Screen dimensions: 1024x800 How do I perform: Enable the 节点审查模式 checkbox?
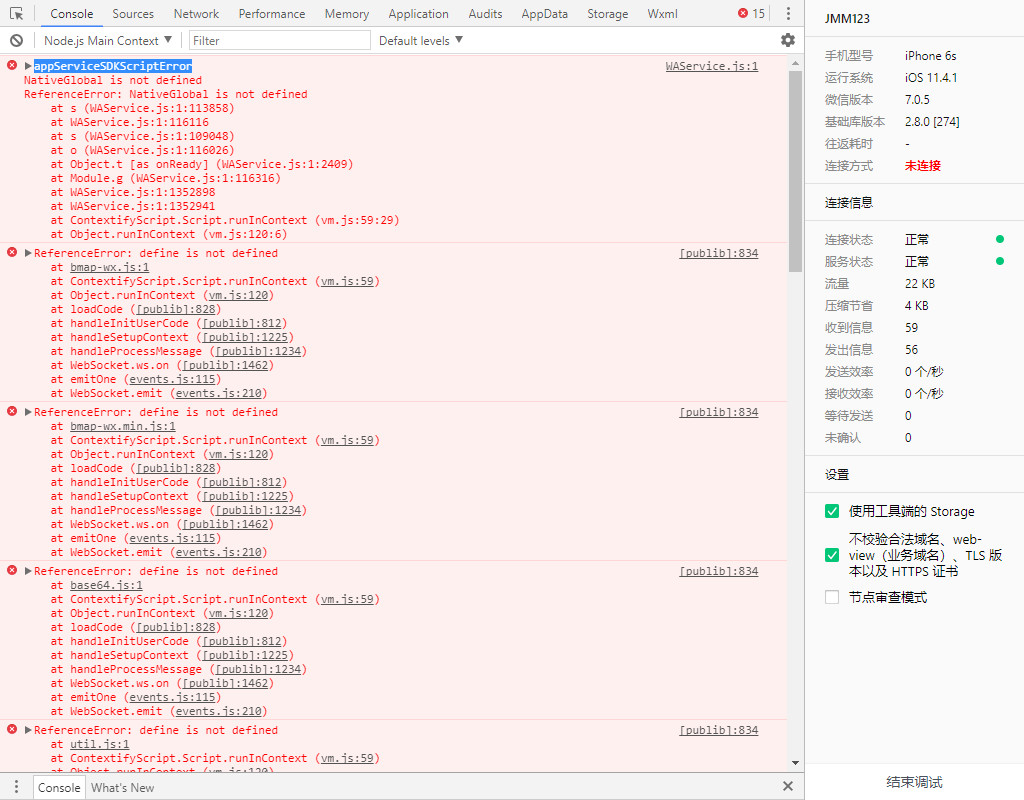[x=832, y=597]
